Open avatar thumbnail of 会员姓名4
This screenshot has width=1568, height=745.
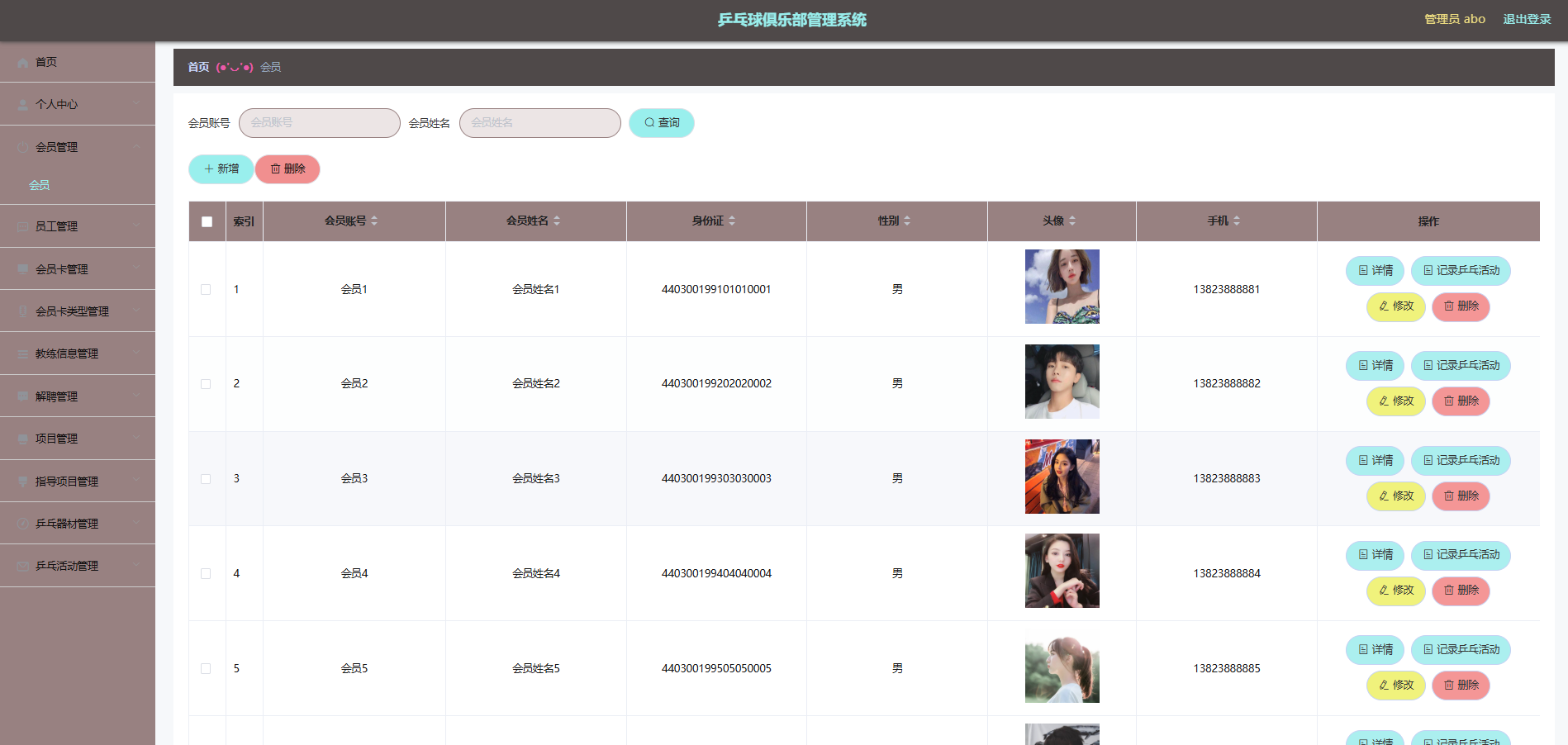coord(1062,571)
